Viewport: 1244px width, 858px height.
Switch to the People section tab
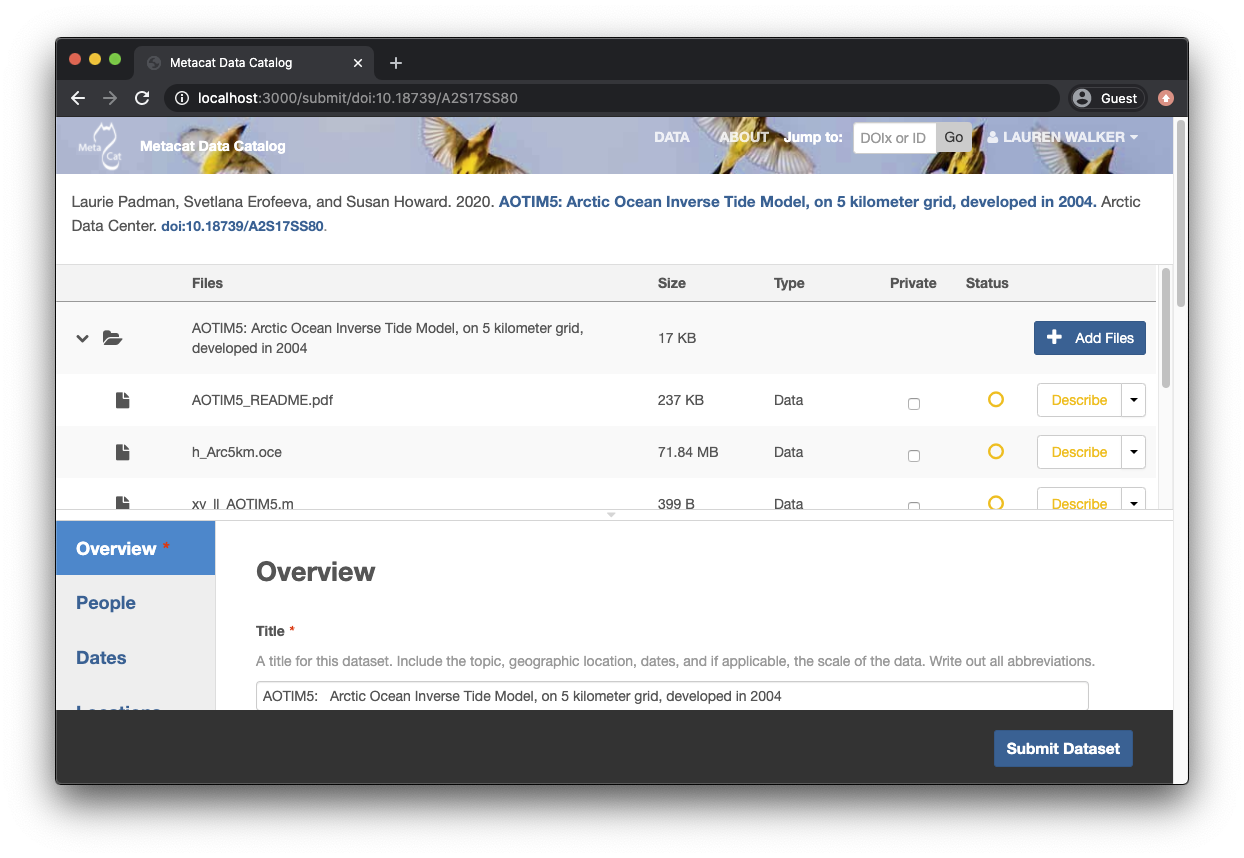[x=106, y=603]
